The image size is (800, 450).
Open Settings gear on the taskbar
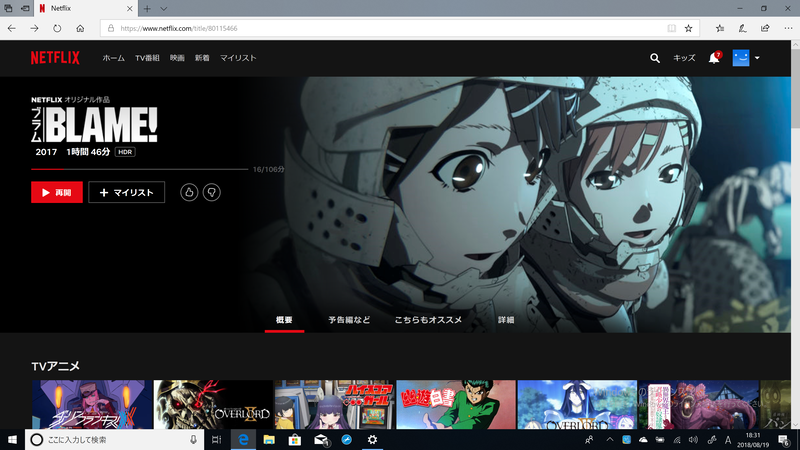pyautogui.click(x=372, y=440)
